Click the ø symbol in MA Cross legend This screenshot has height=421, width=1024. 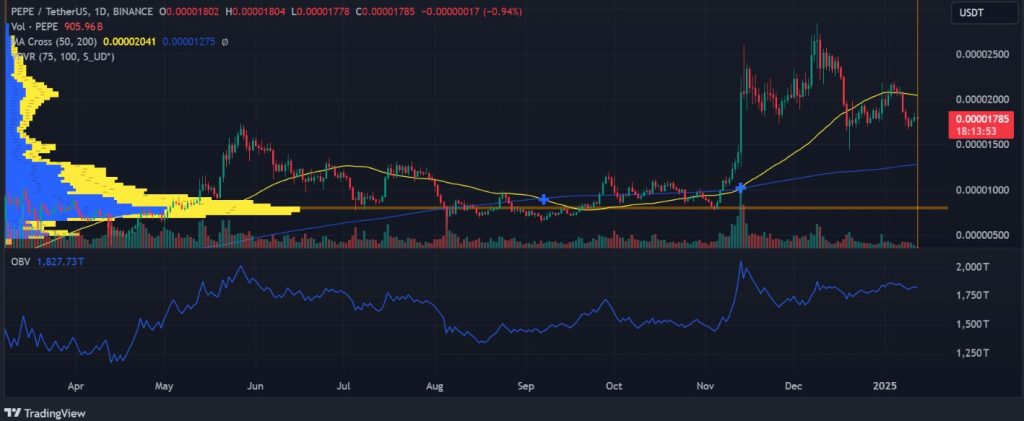click(225, 42)
